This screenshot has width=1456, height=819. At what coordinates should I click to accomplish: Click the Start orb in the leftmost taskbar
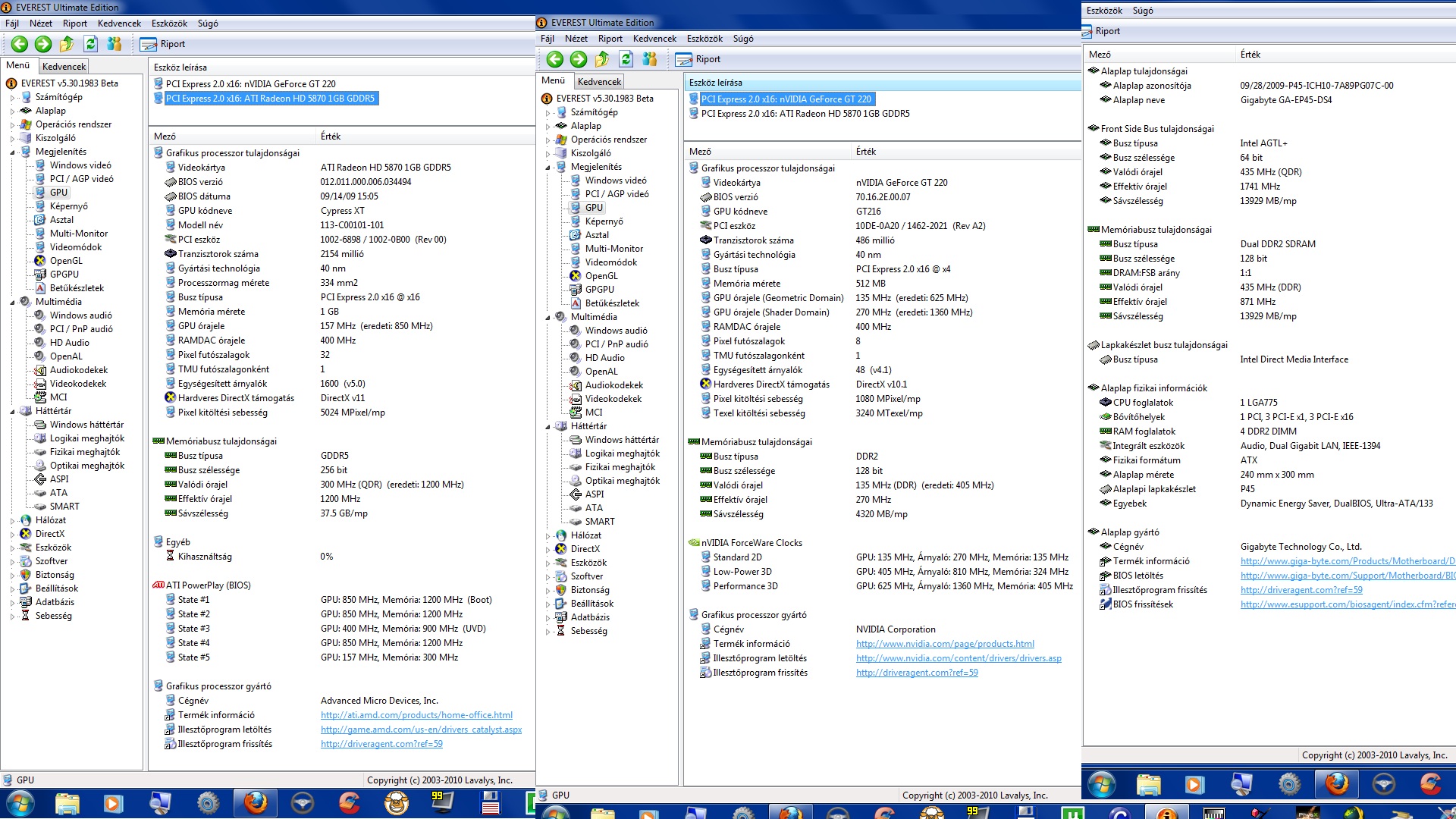click(20, 803)
